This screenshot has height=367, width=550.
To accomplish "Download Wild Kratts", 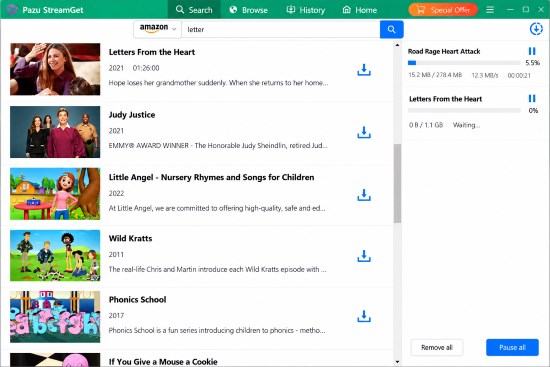I will (x=364, y=256).
